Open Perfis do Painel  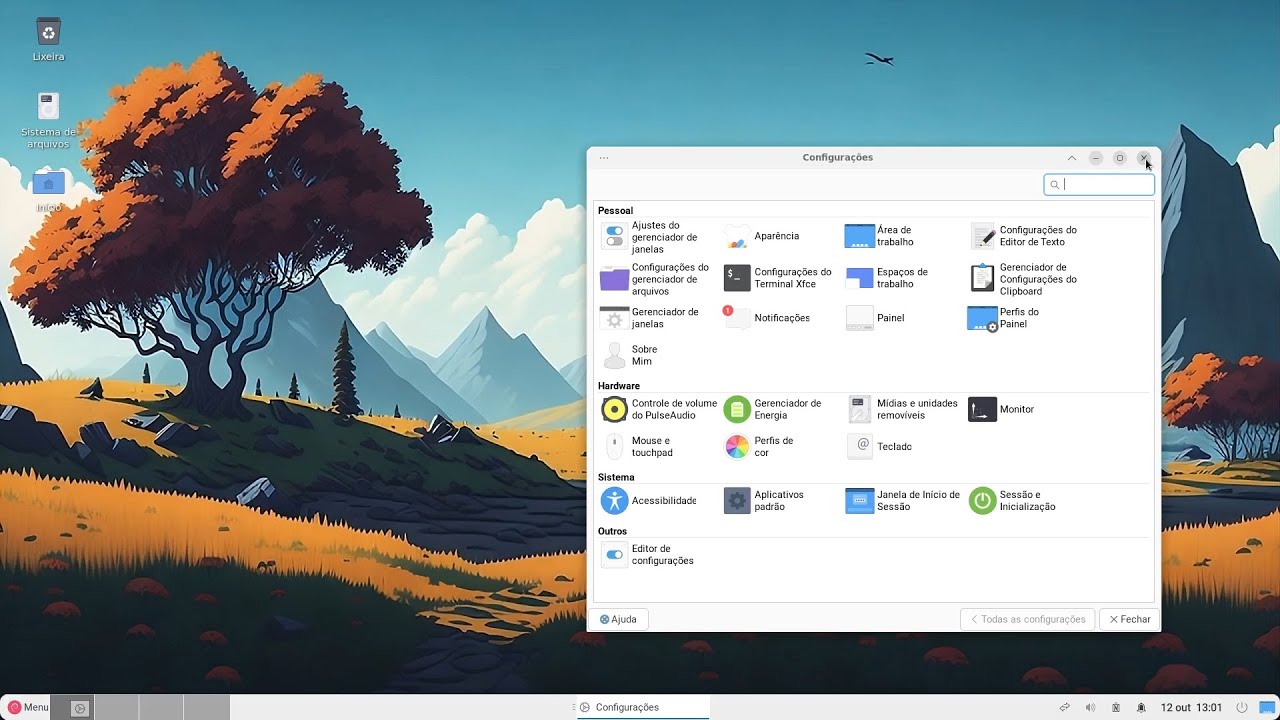[1004, 318]
